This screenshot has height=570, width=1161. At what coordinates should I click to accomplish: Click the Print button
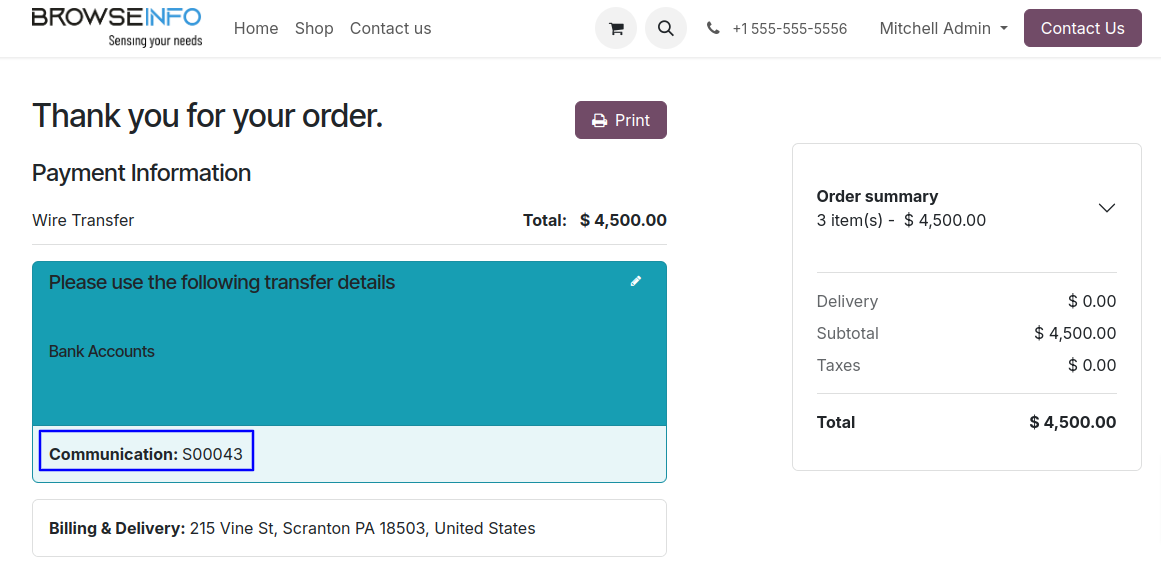click(x=621, y=120)
